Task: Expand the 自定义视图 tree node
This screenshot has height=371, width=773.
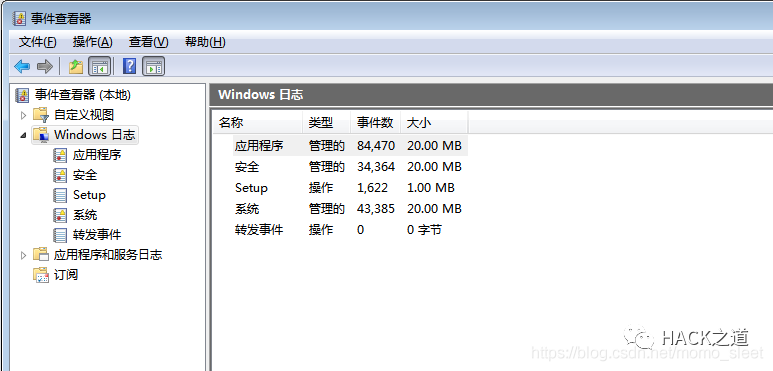Action: (x=23, y=115)
